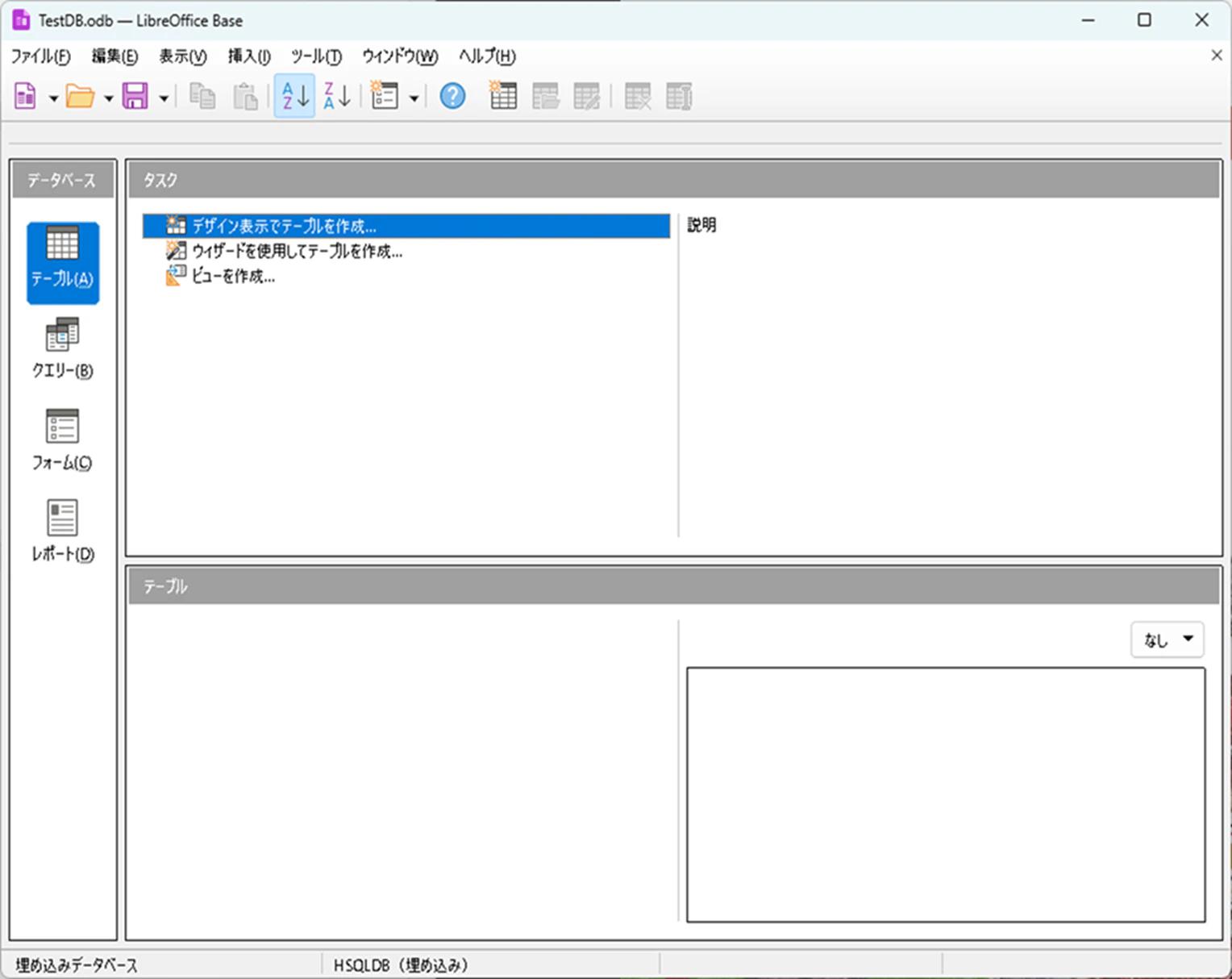Image resolution: width=1232 pixels, height=979 pixels.
Task: Click the new Form toolbar icon
Action: 384,97
